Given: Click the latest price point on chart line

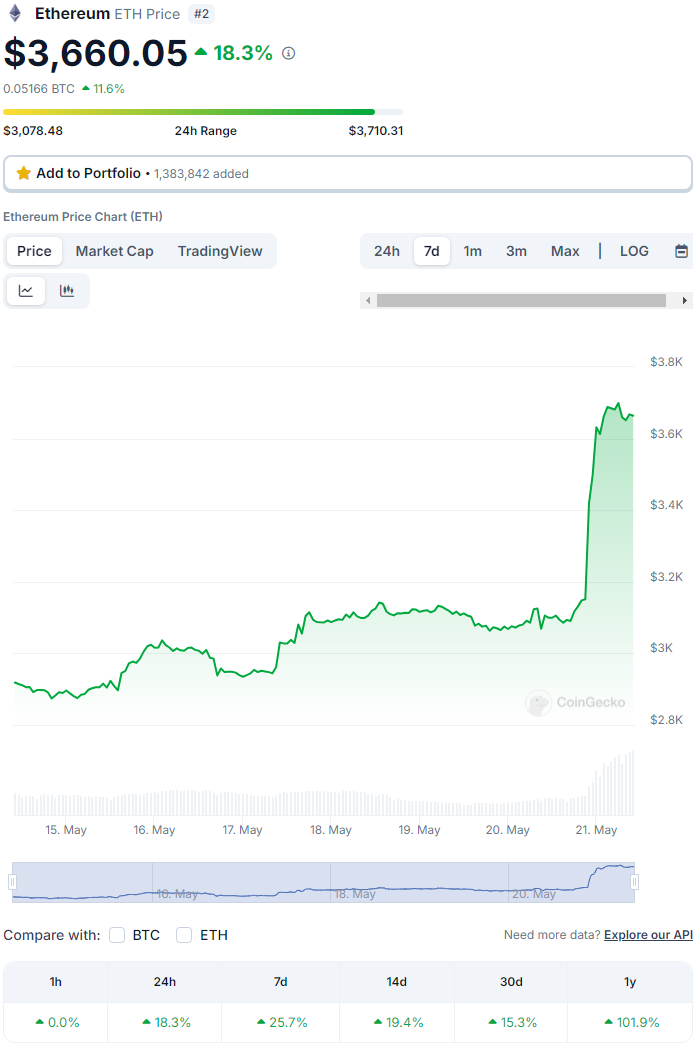Looking at the screenshot, I should coord(632,416).
